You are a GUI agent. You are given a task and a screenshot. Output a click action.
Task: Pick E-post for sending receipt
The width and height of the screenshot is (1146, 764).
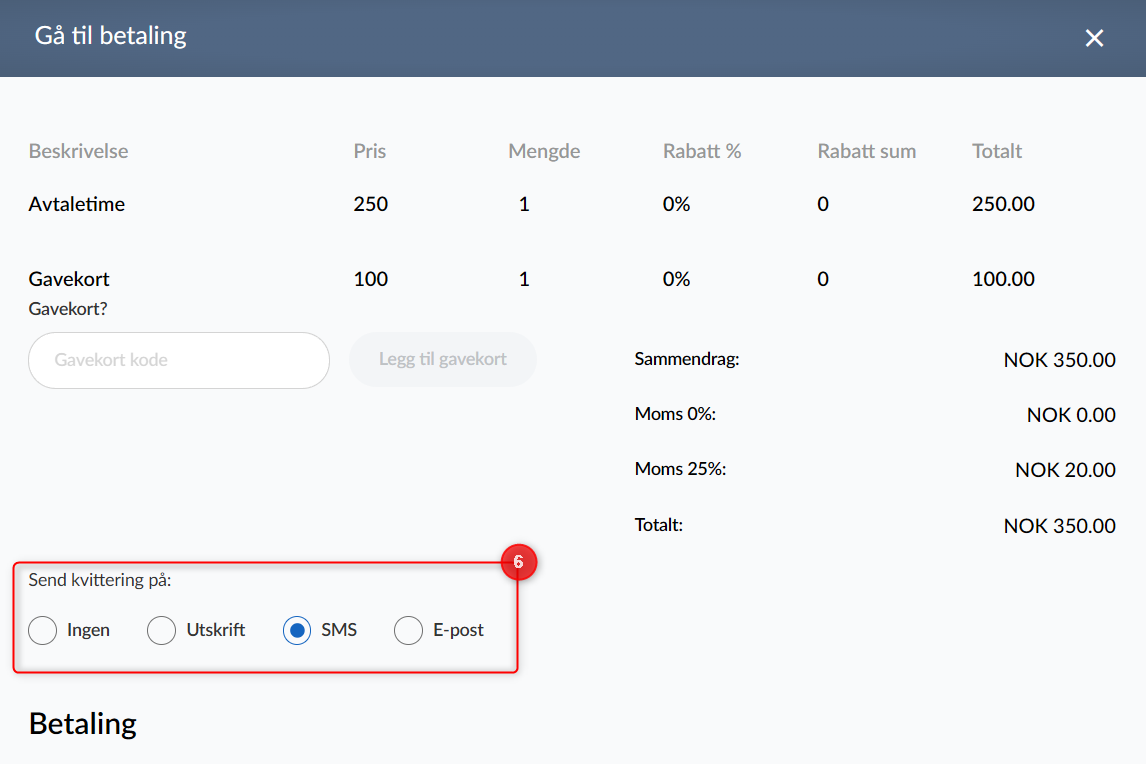coord(409,631)
